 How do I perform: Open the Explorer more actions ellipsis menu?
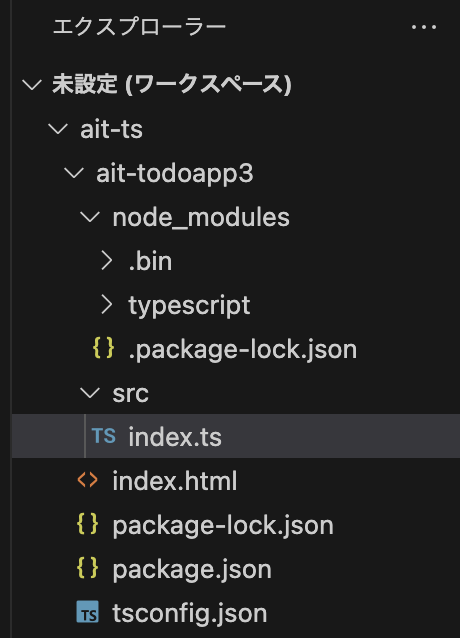pos(423,27)
